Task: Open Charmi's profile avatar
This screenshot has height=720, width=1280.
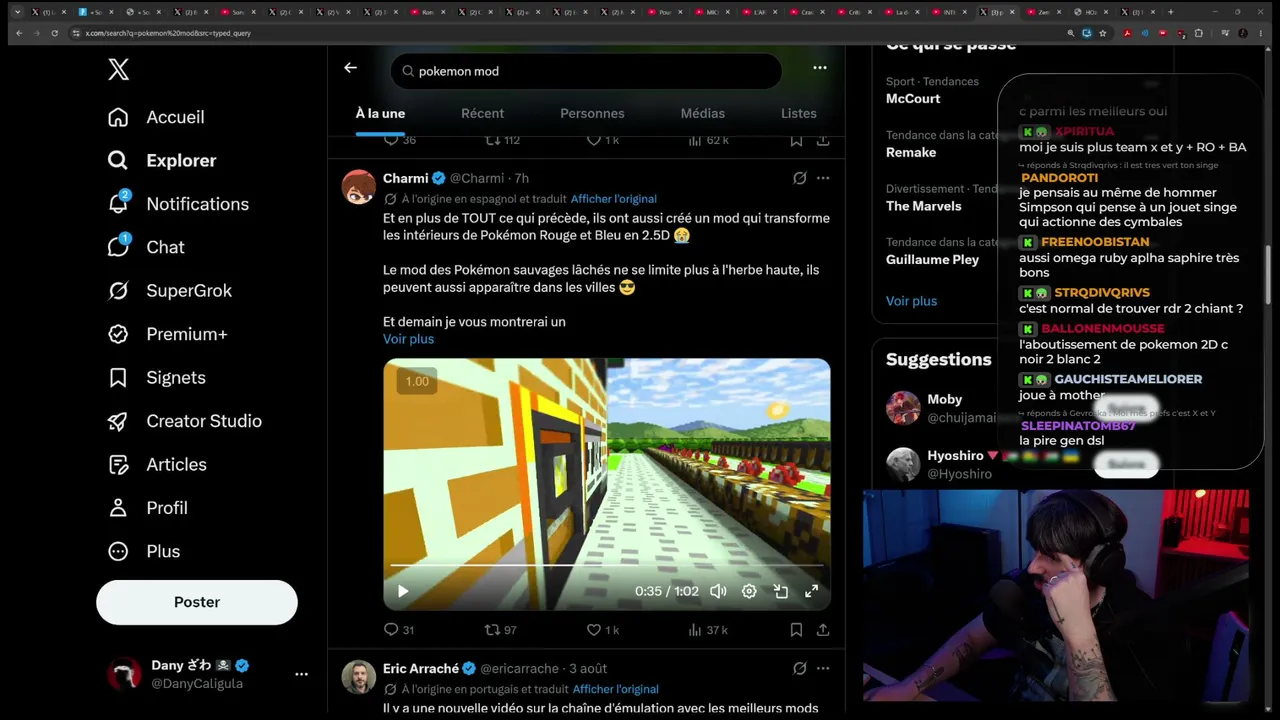Action: 359,186
